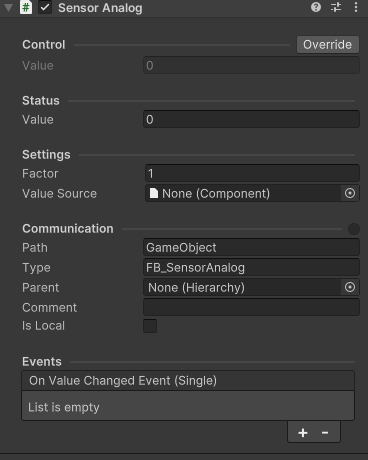The height and width of the screenshot is (460, 368).
Task: Click the Factor label
Action: tap(40, 173)
